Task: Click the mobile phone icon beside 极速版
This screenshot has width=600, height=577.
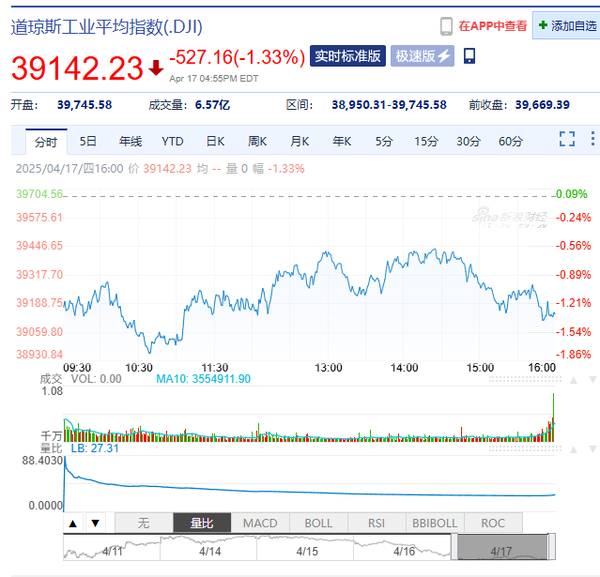Action: (x=470, y=56)
